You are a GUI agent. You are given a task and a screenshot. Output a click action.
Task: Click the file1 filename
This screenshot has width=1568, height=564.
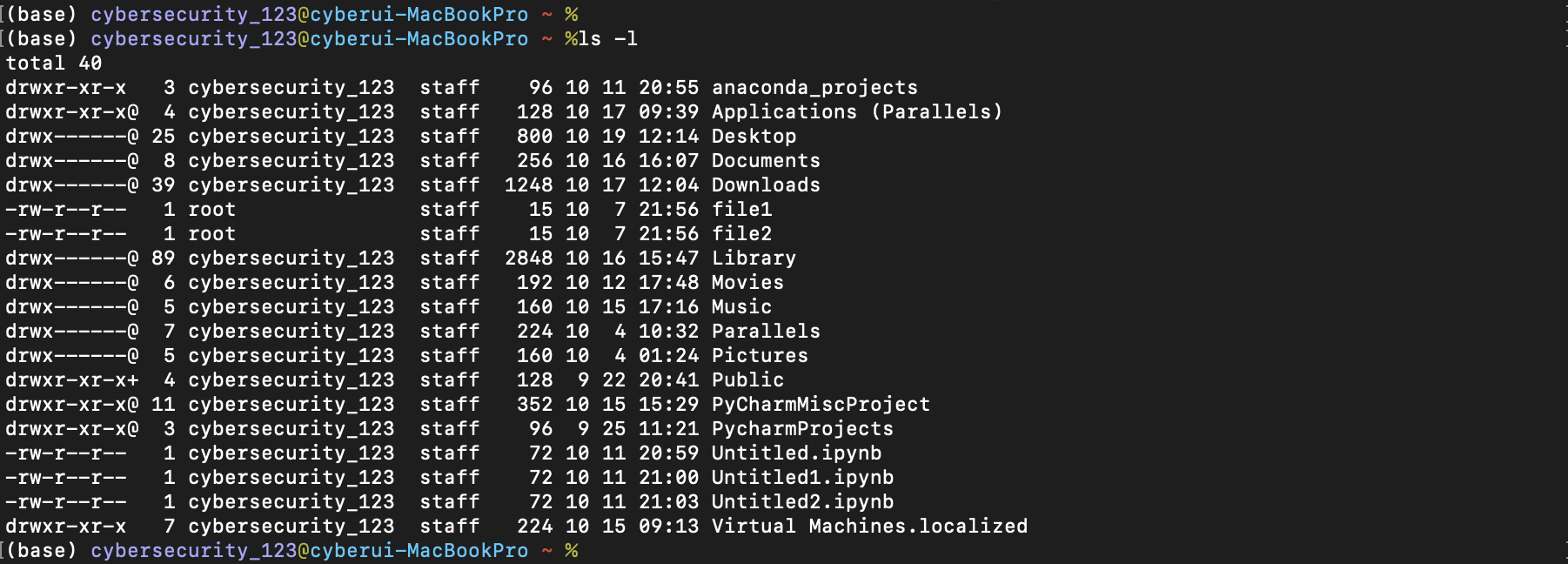pyautogui.click(x=741, y=210)
